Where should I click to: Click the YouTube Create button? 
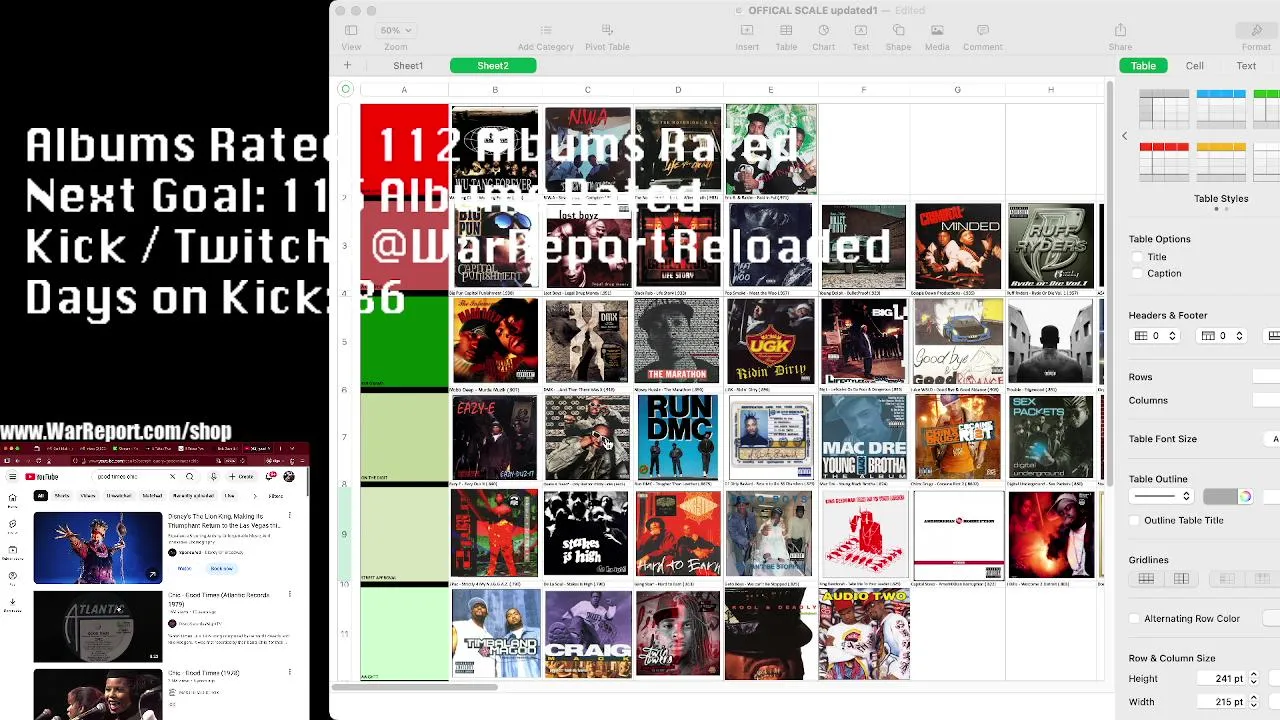pyautogui.click(x=241, y=477)
